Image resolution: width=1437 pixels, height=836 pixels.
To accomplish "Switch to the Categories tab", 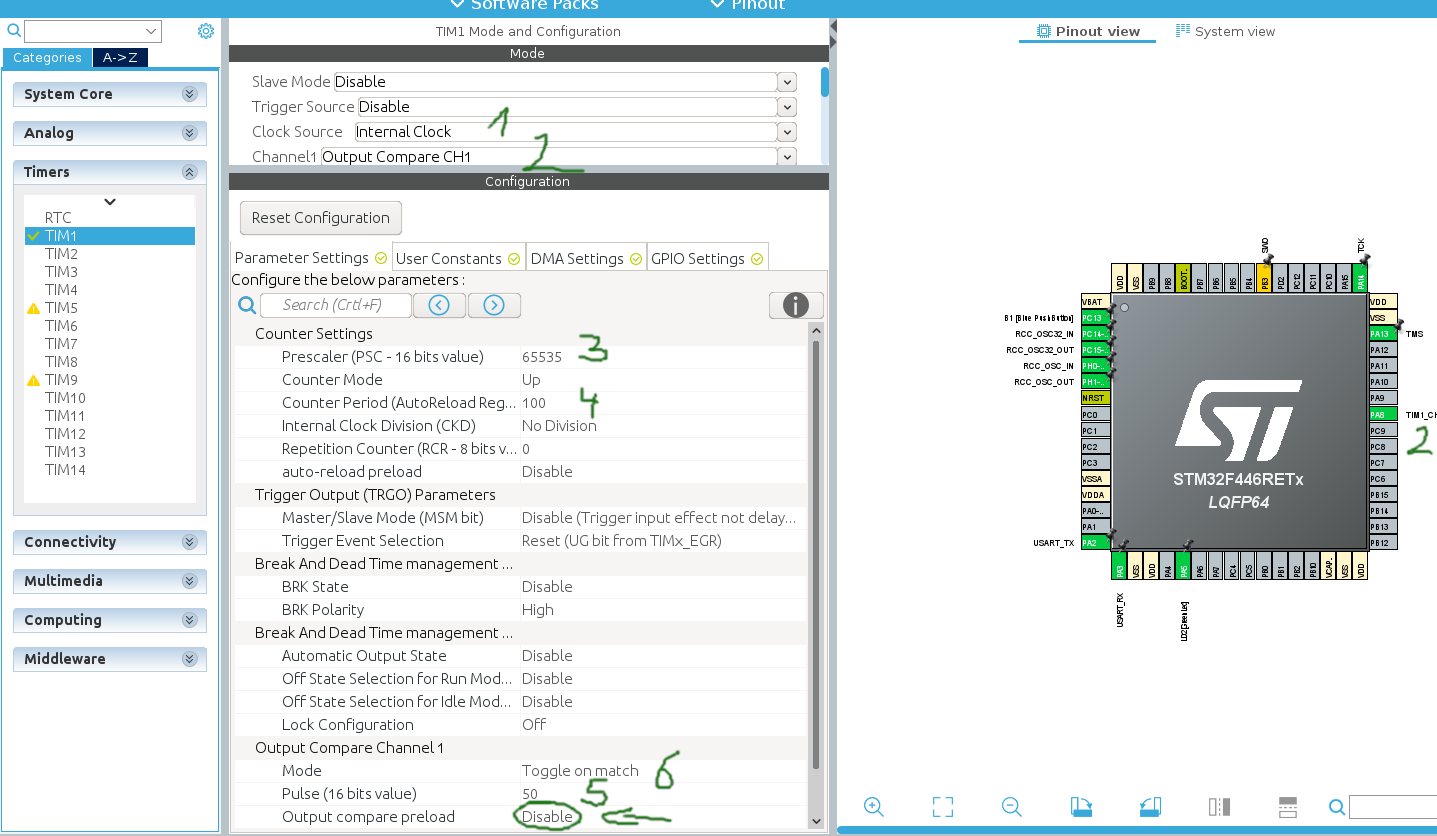I will [x=47, y=58].
